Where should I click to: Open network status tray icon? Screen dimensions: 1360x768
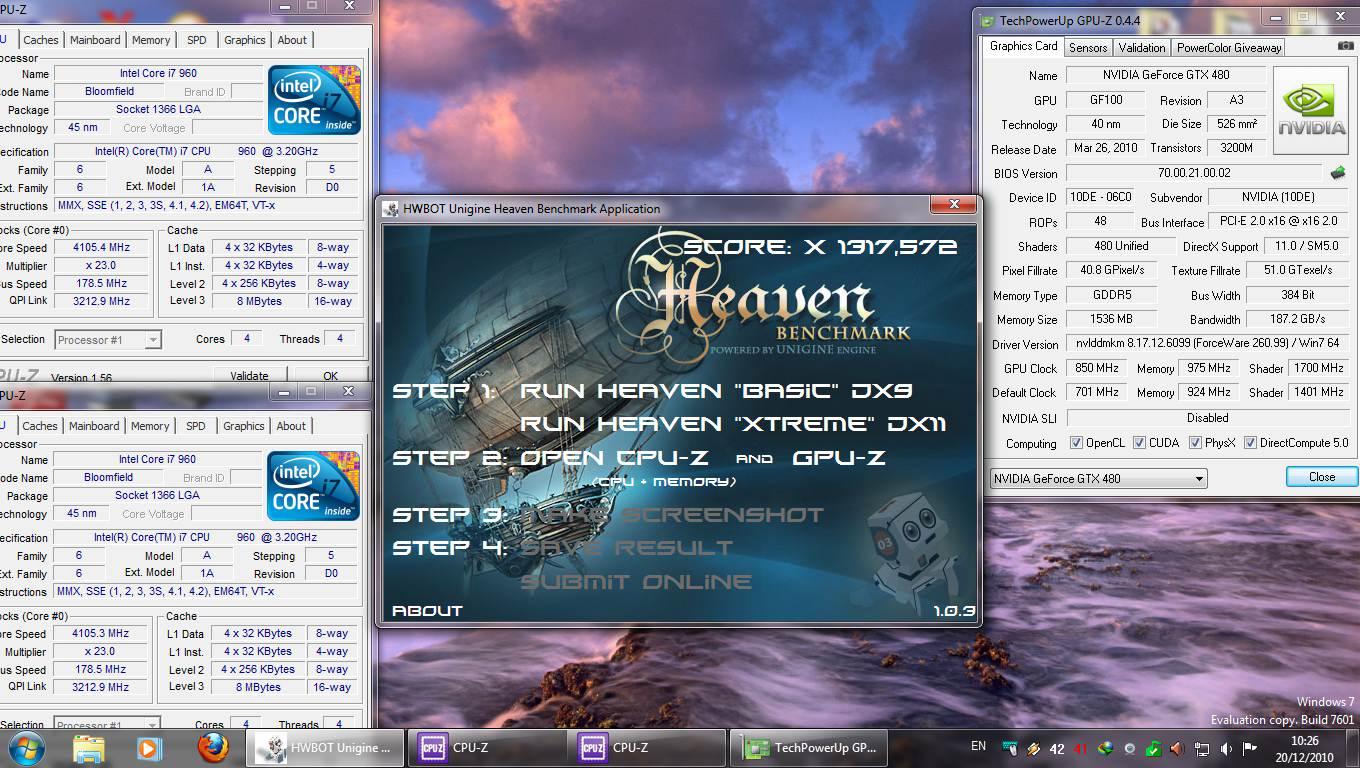1202,748
